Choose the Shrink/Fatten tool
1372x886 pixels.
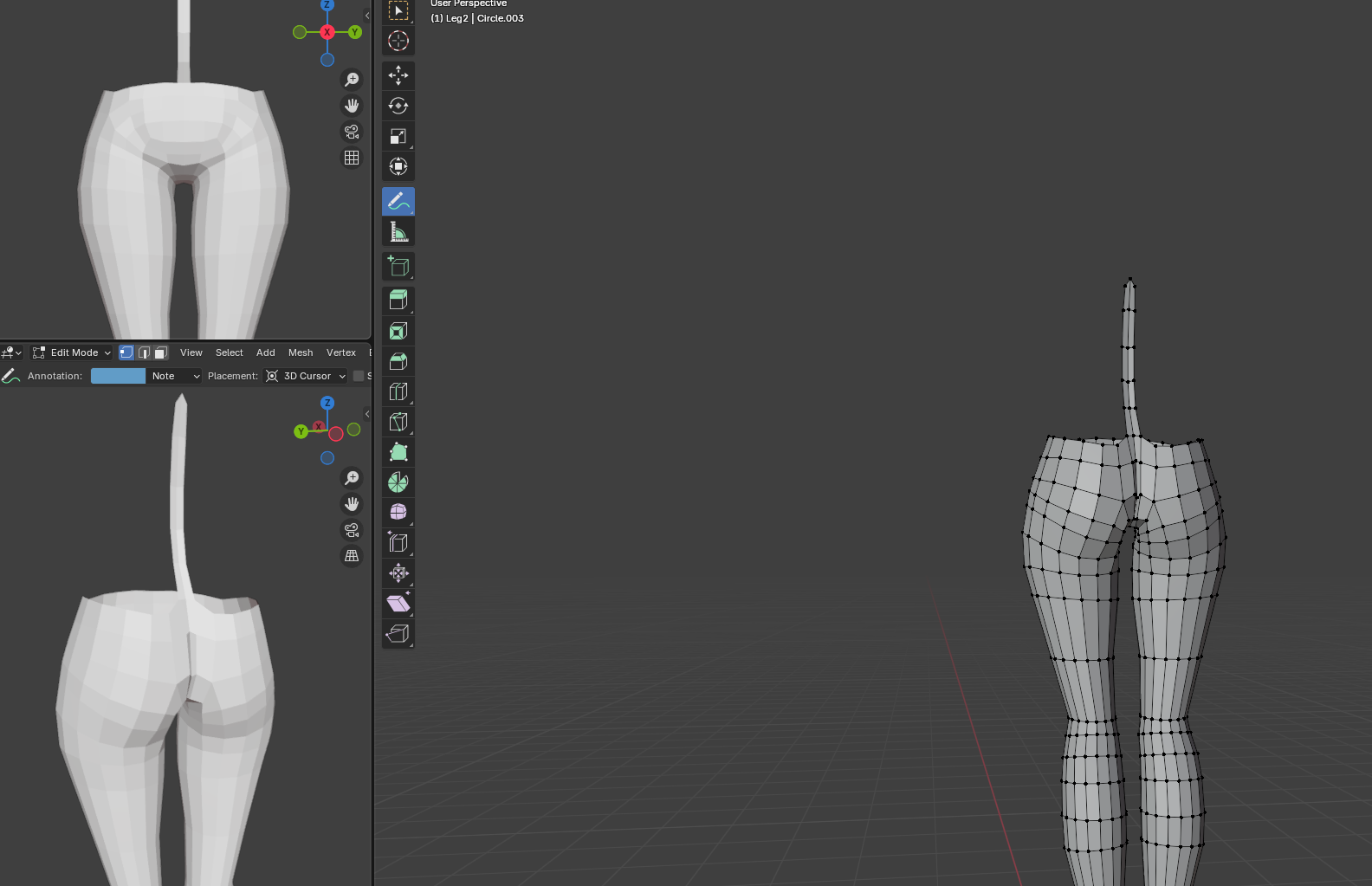point(398,573)
